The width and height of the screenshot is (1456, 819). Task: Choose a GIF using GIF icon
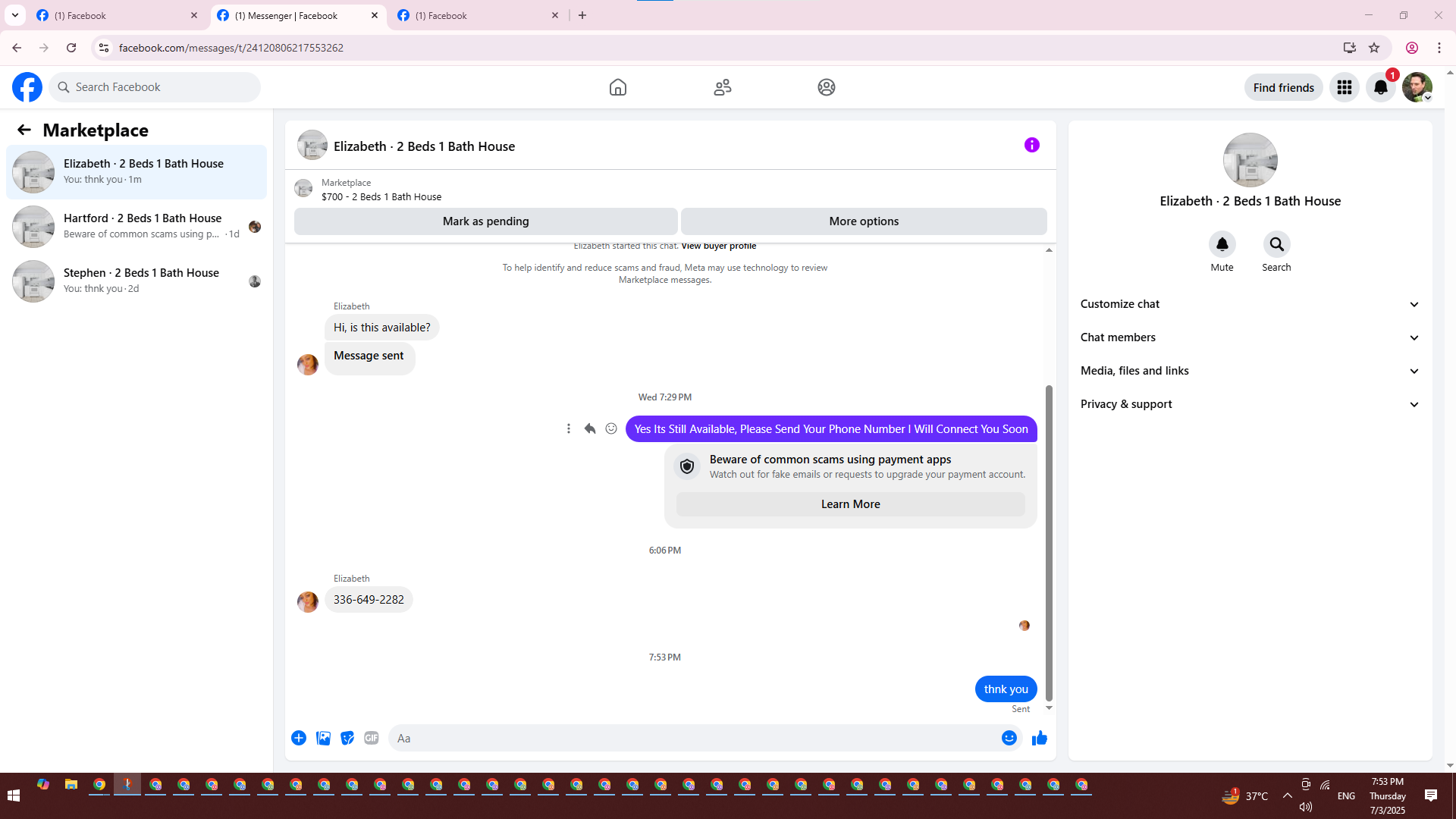tap(371, 738)
